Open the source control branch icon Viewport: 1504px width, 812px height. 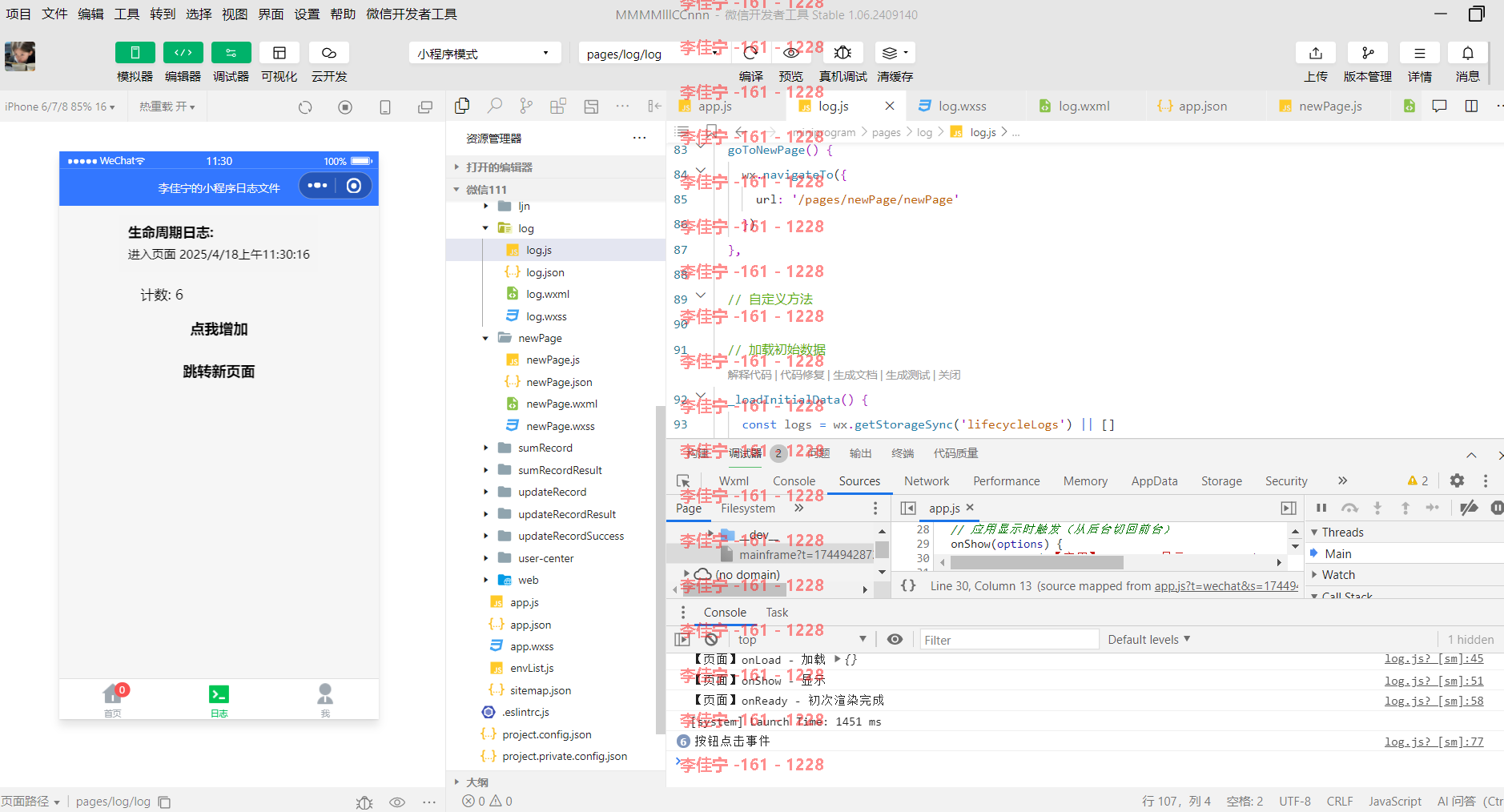coord(526,106)
